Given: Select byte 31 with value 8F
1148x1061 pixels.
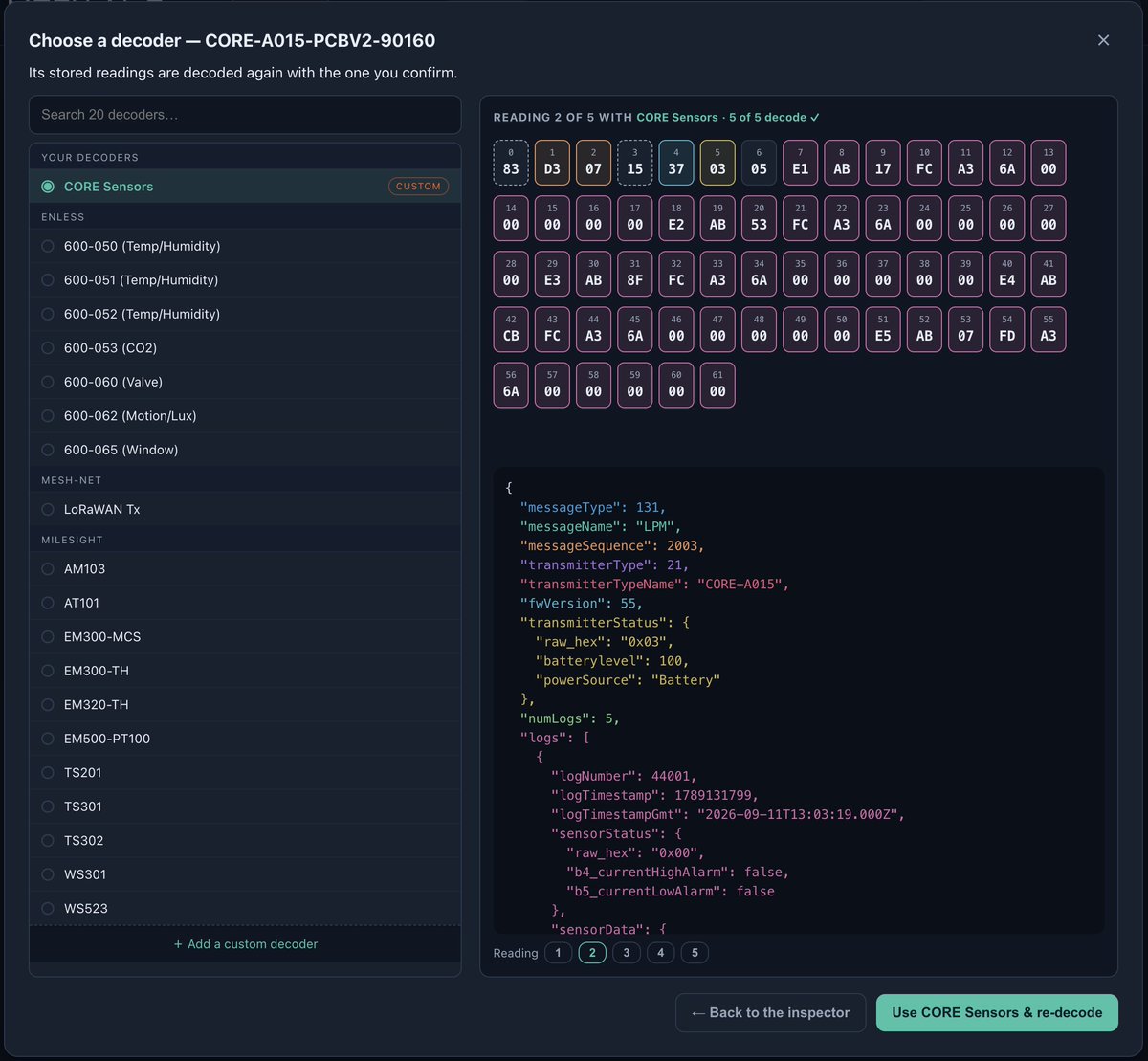Looking at the screenshot, I should click(x=635, y=274).
